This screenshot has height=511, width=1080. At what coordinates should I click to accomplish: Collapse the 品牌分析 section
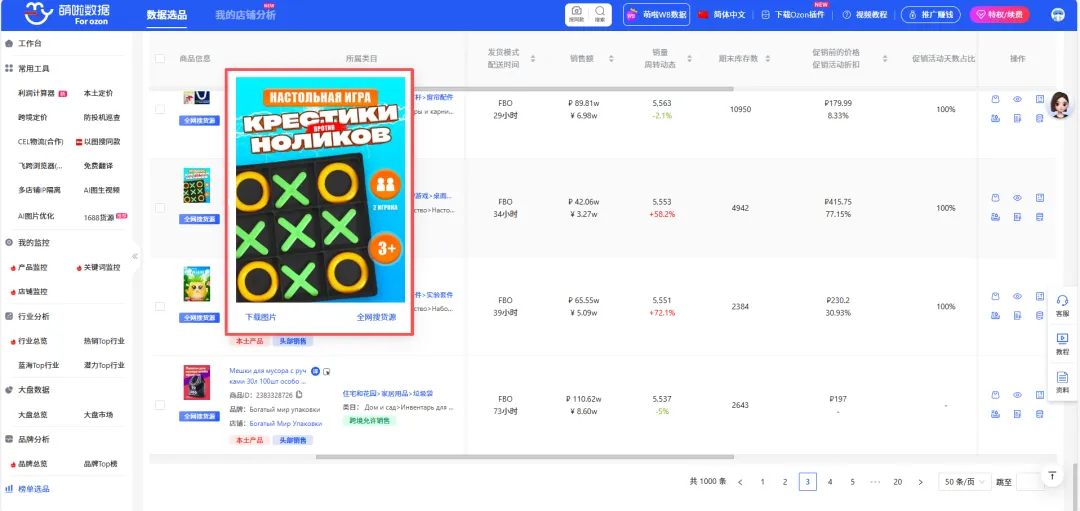pos(34,439)
